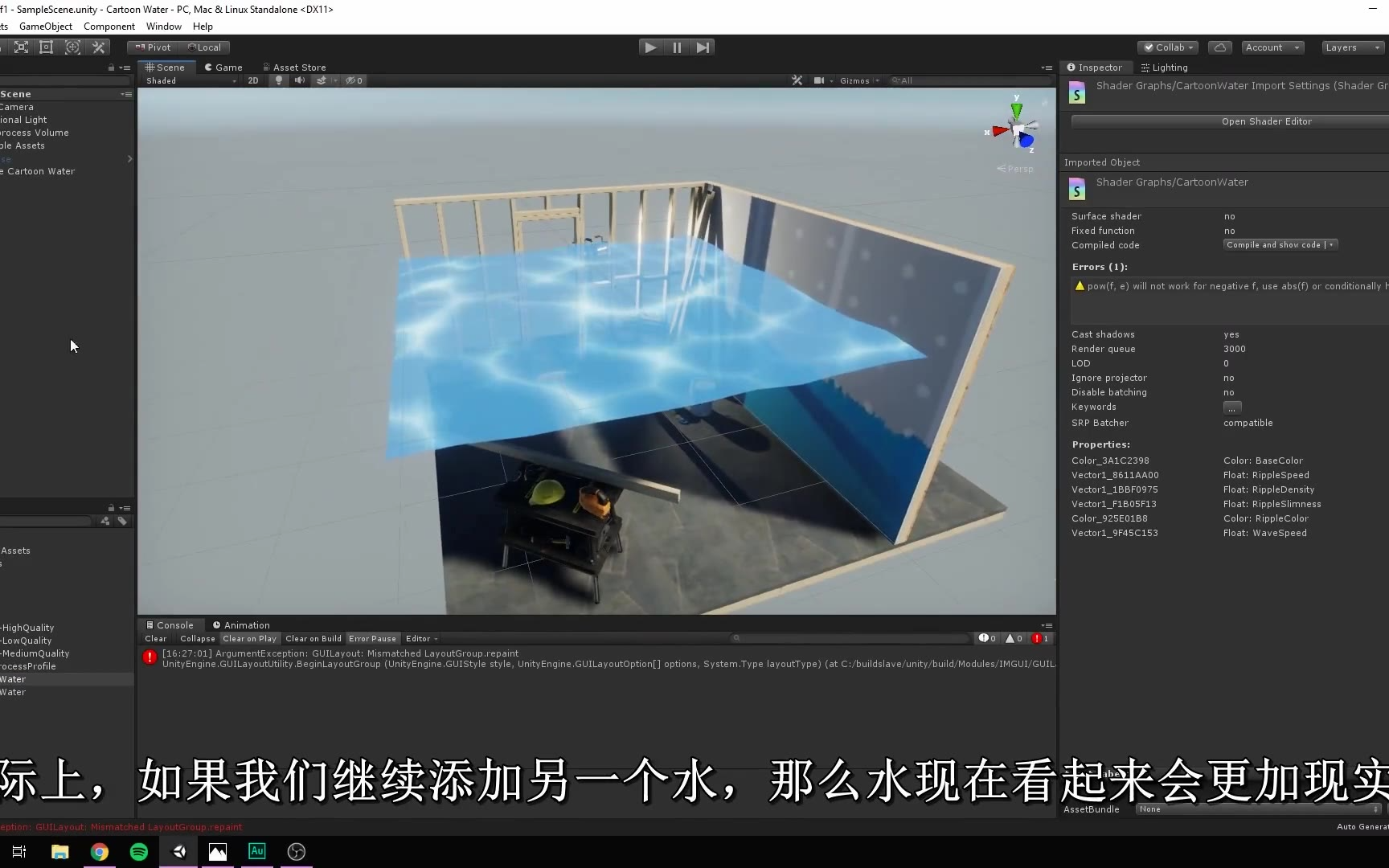Click Compile and show code button
The width and height of the screenshot is (1389, 868).
1273,245
